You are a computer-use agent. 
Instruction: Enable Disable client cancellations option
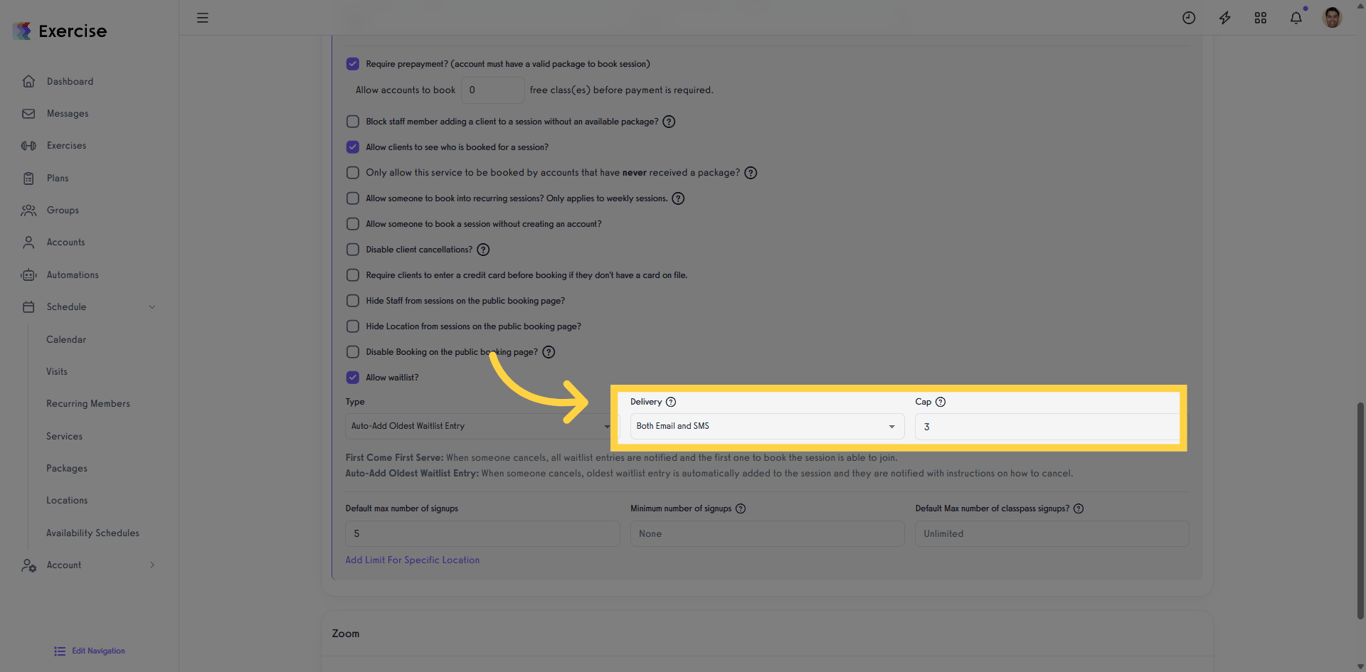[352, 249]
